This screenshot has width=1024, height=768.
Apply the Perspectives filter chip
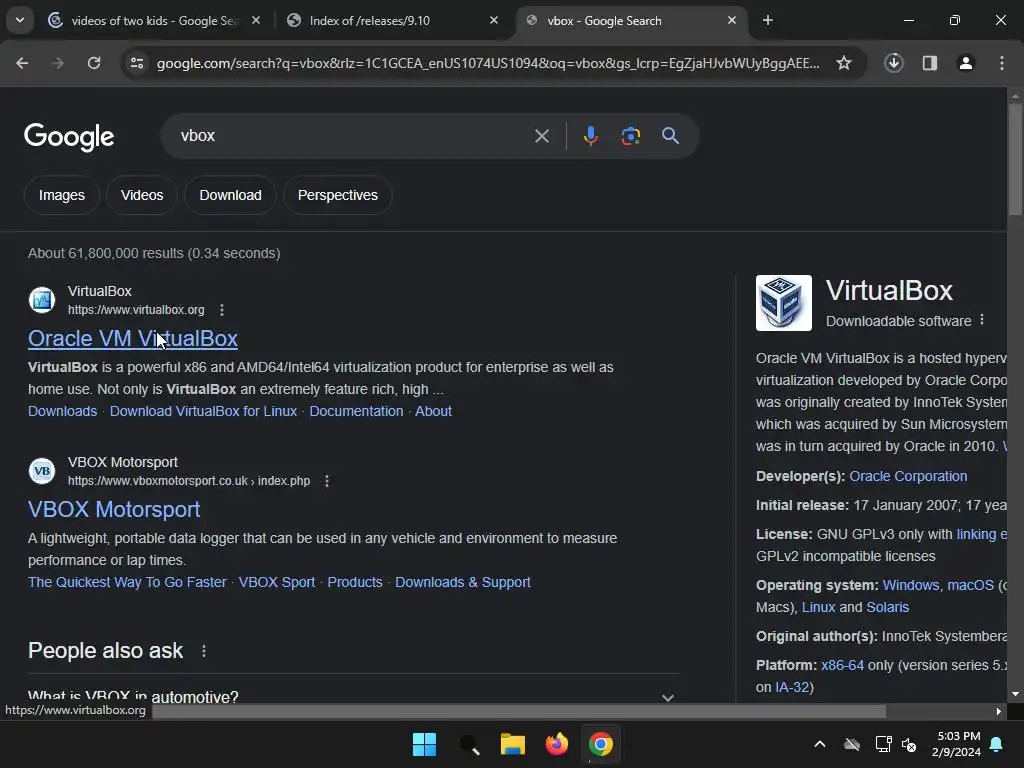338,195
